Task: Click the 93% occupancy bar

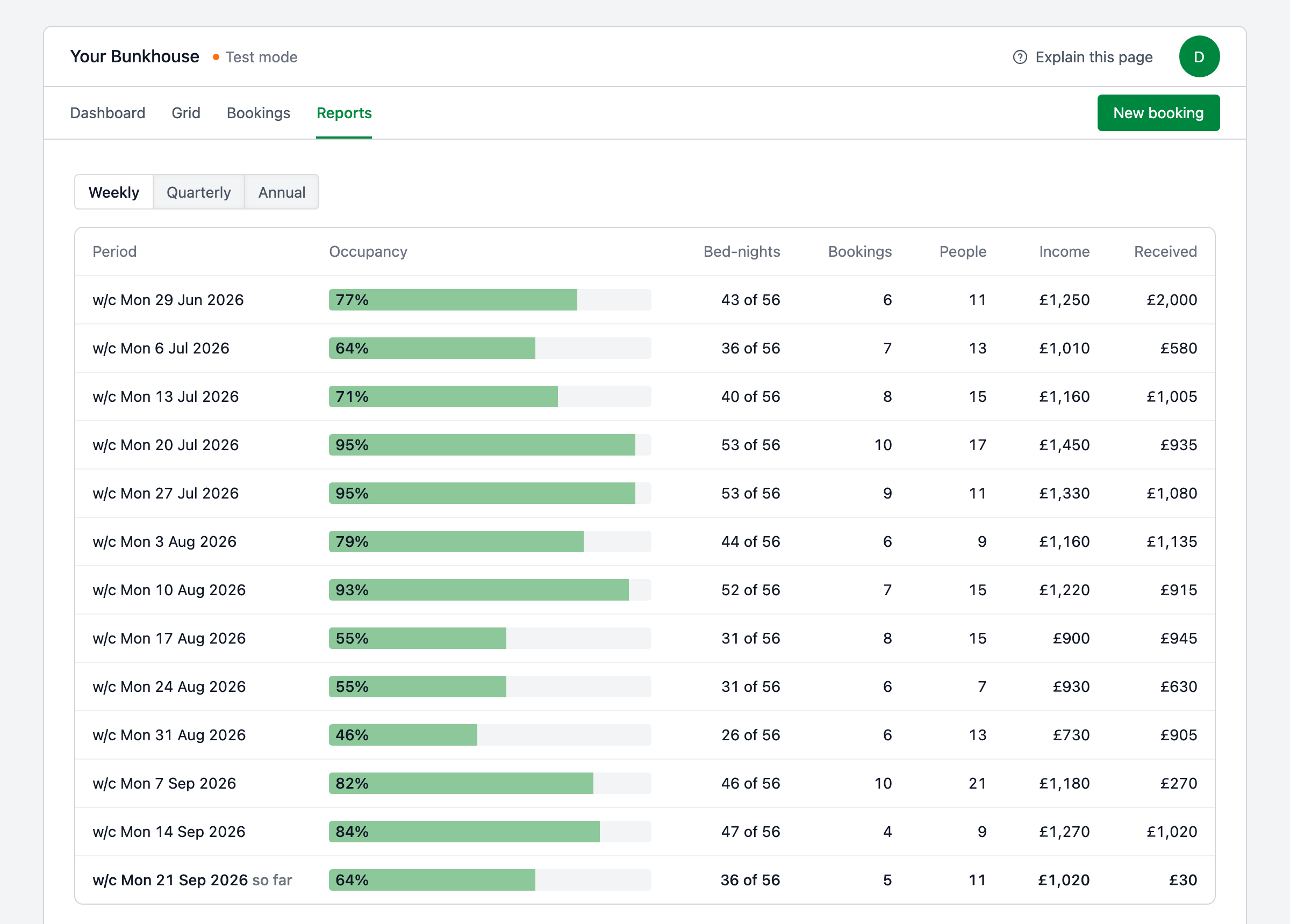Action: pos(490,590)
